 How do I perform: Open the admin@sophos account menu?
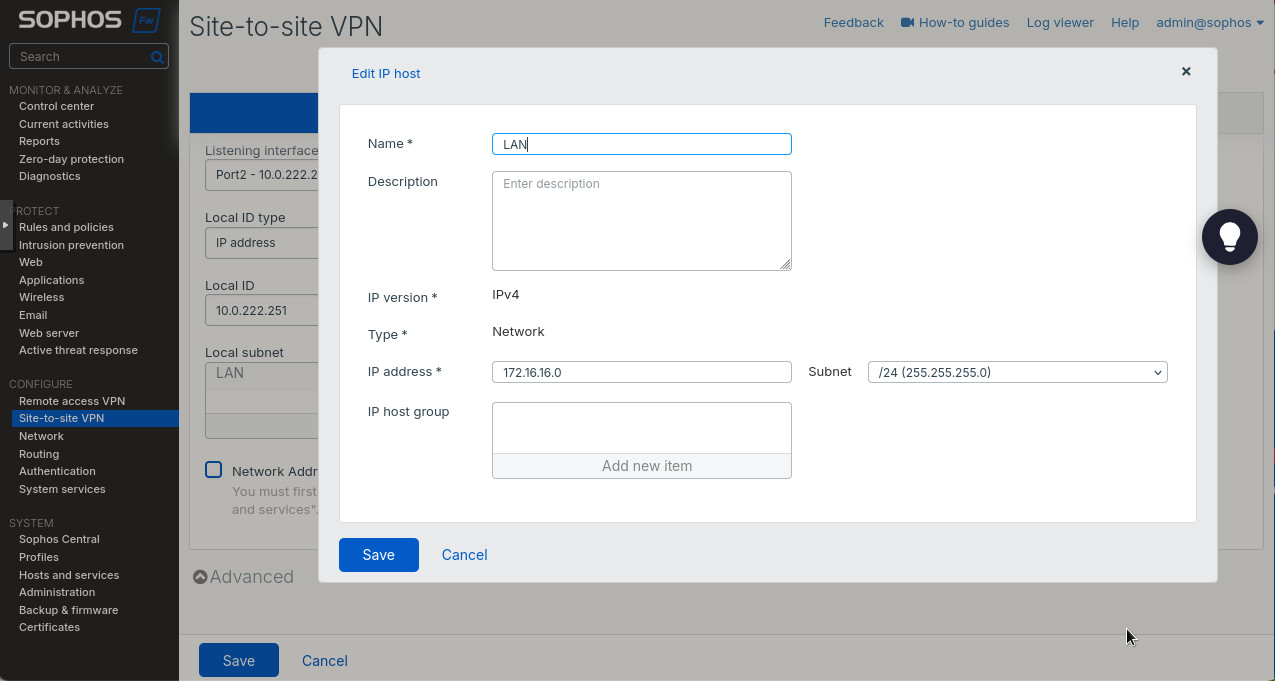pos(1209,22)
